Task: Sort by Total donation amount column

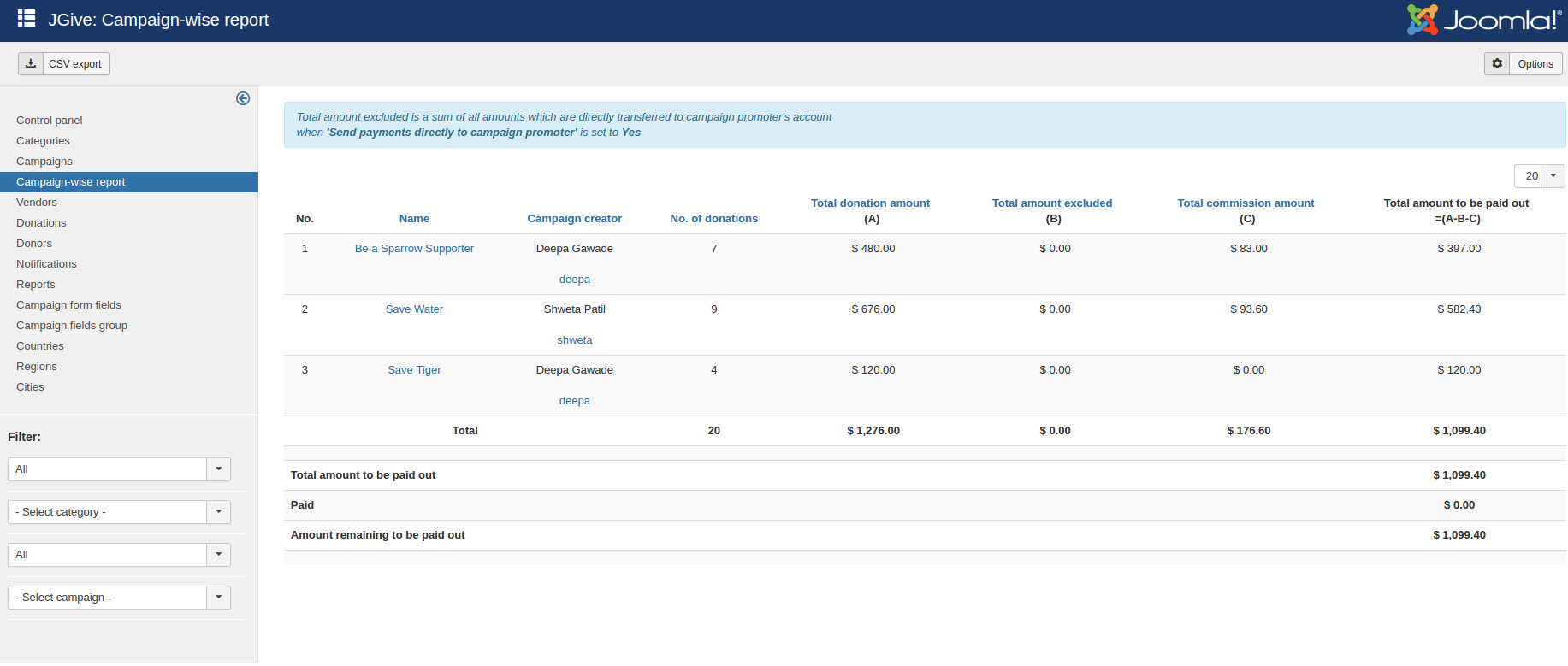Action: click(x=870, y=203)
